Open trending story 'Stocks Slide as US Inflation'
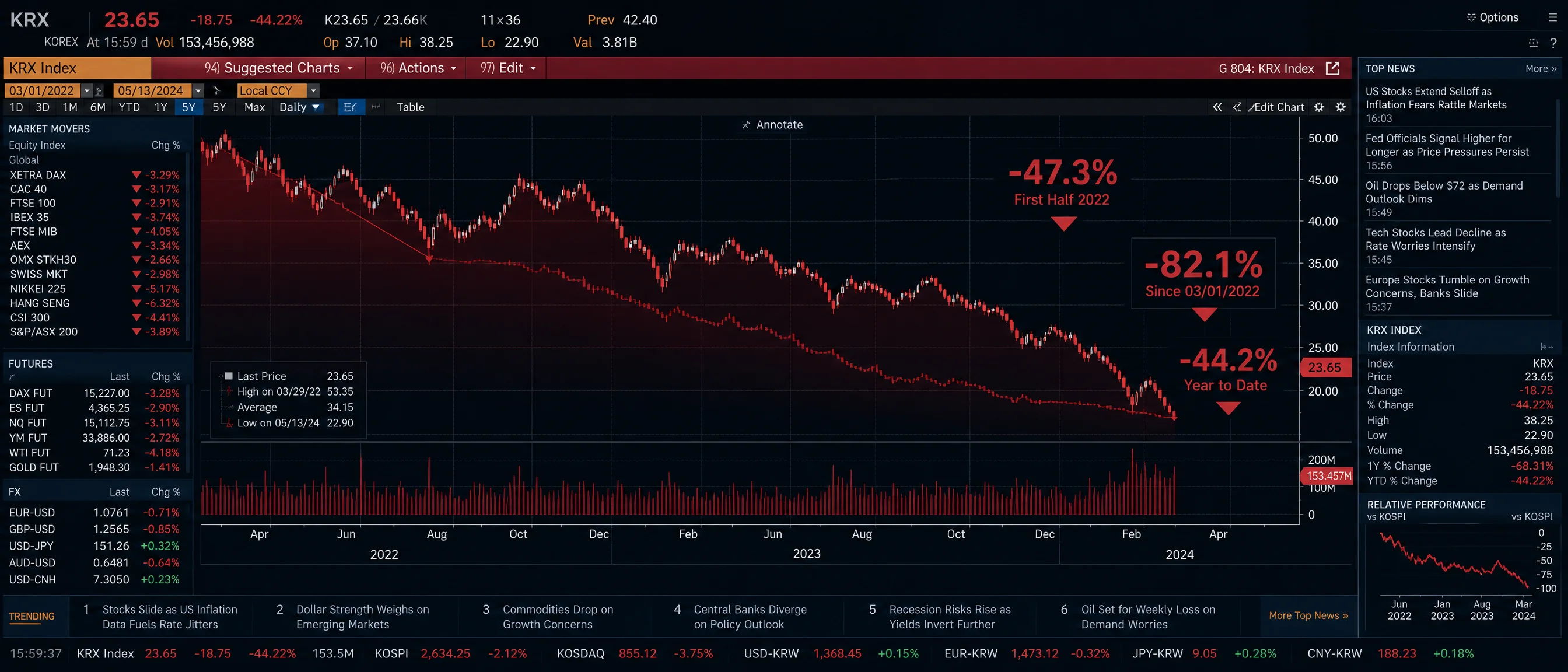Image resolution: width=1568 pixels, height=672 pixels. (170, 617)
